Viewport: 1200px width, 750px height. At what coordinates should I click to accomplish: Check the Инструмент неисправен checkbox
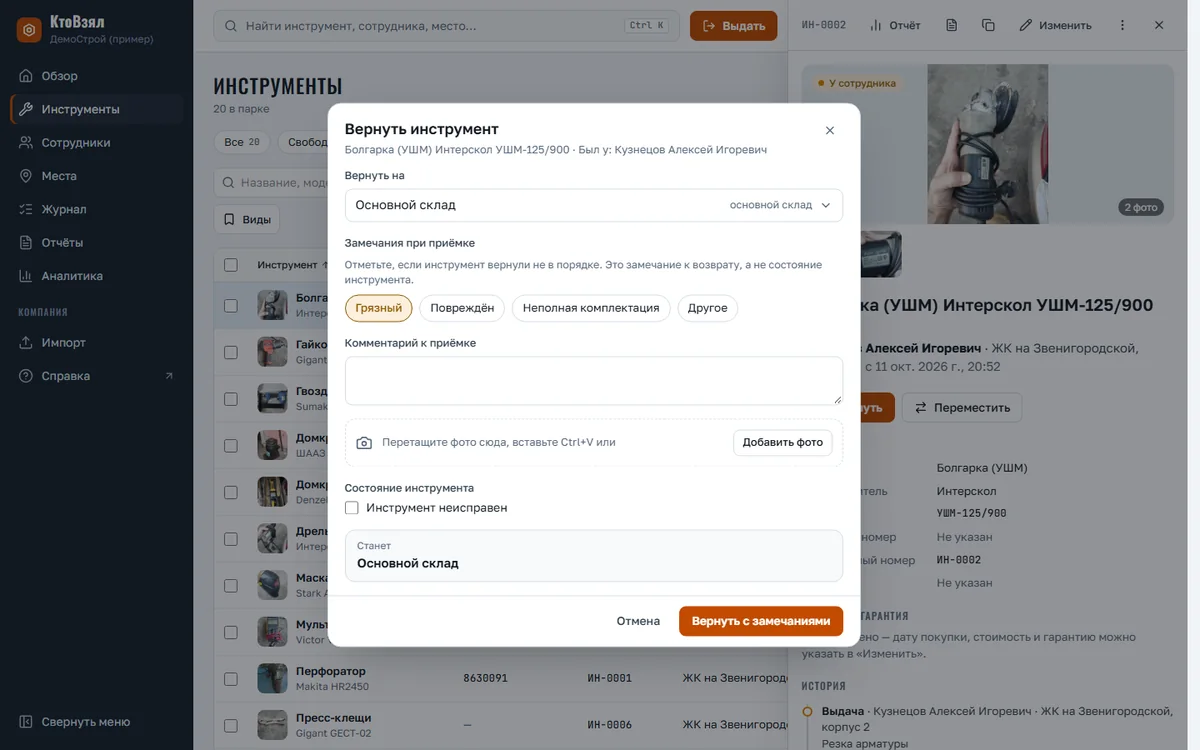click(352, 508)
